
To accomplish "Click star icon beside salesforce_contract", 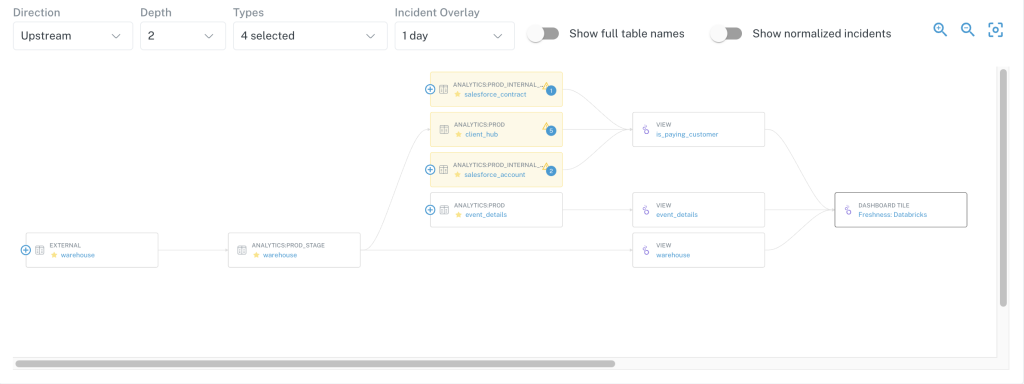I will (458, 94).
